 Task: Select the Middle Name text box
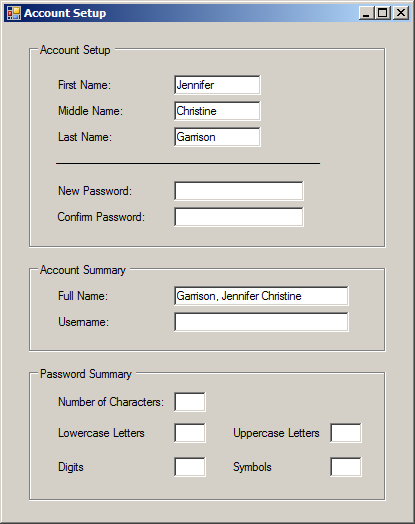point(217,111)
